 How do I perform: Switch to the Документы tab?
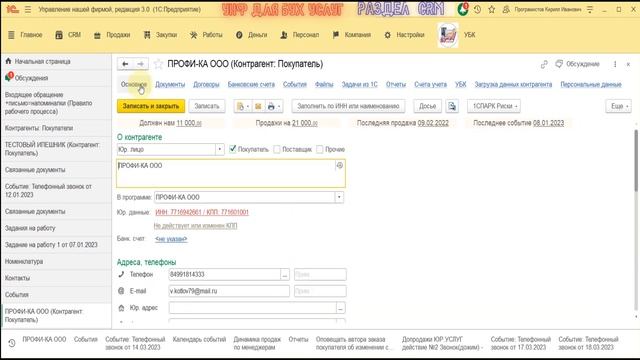click(x=170, y=84)
